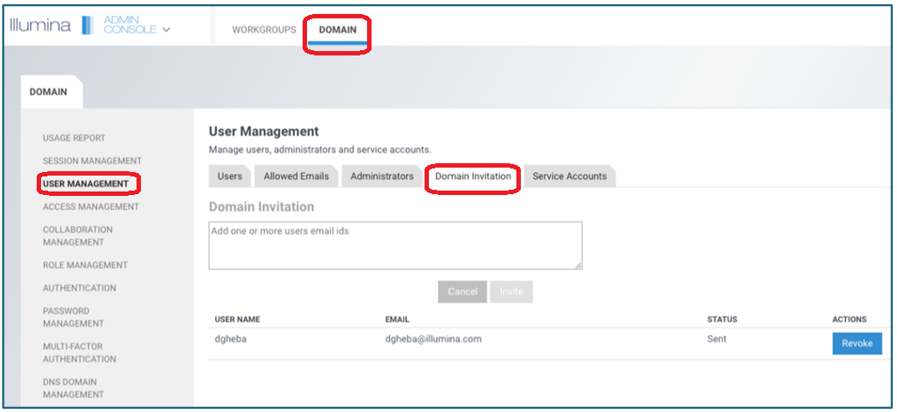Viewport: 897px width, 412px height.
Task: Select the Domain top navigation tab
Action: [337, 30]
